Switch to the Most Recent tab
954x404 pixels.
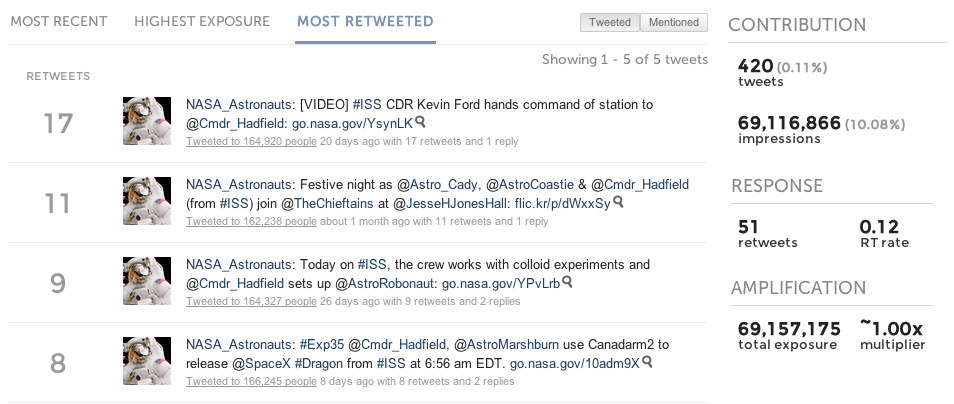(60, 21)
